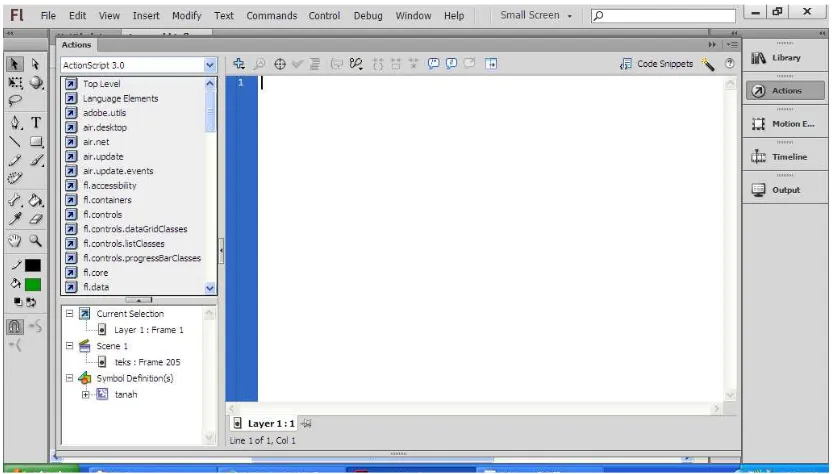Open the Output panel
This screenshot has width=832, height=474.
pyautogui.click(x=786, y=190)
